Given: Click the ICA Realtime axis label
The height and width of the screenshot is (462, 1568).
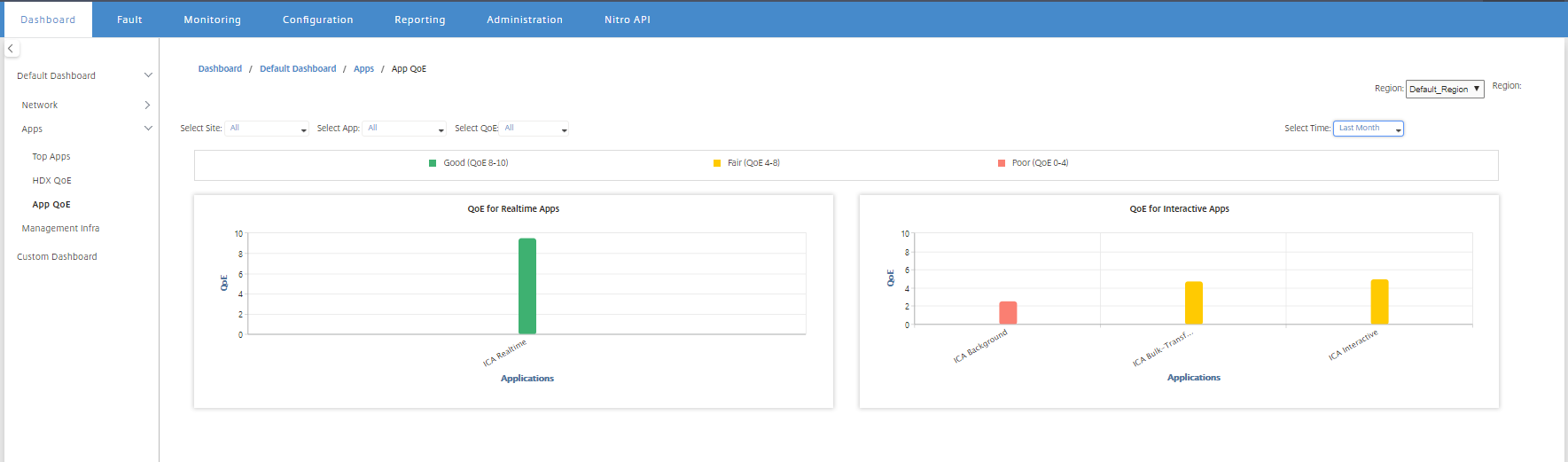Looking at the screenshot, I should tap(504, 353).
